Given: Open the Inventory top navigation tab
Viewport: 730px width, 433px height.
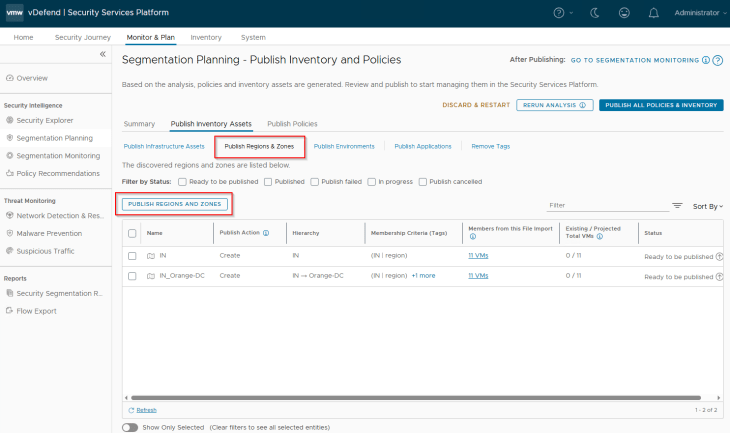Looking at the screenshot, I should [205, 37].
